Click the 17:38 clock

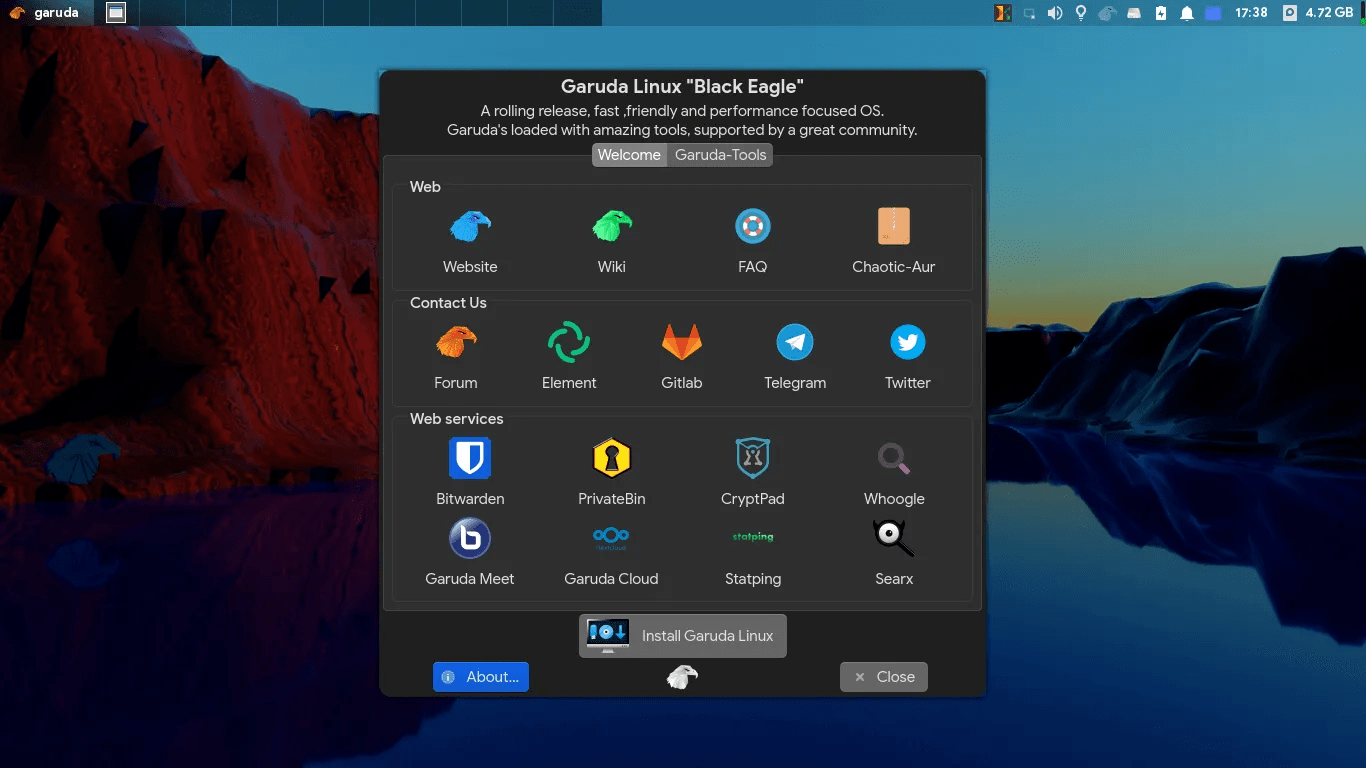coord(1251,13)
